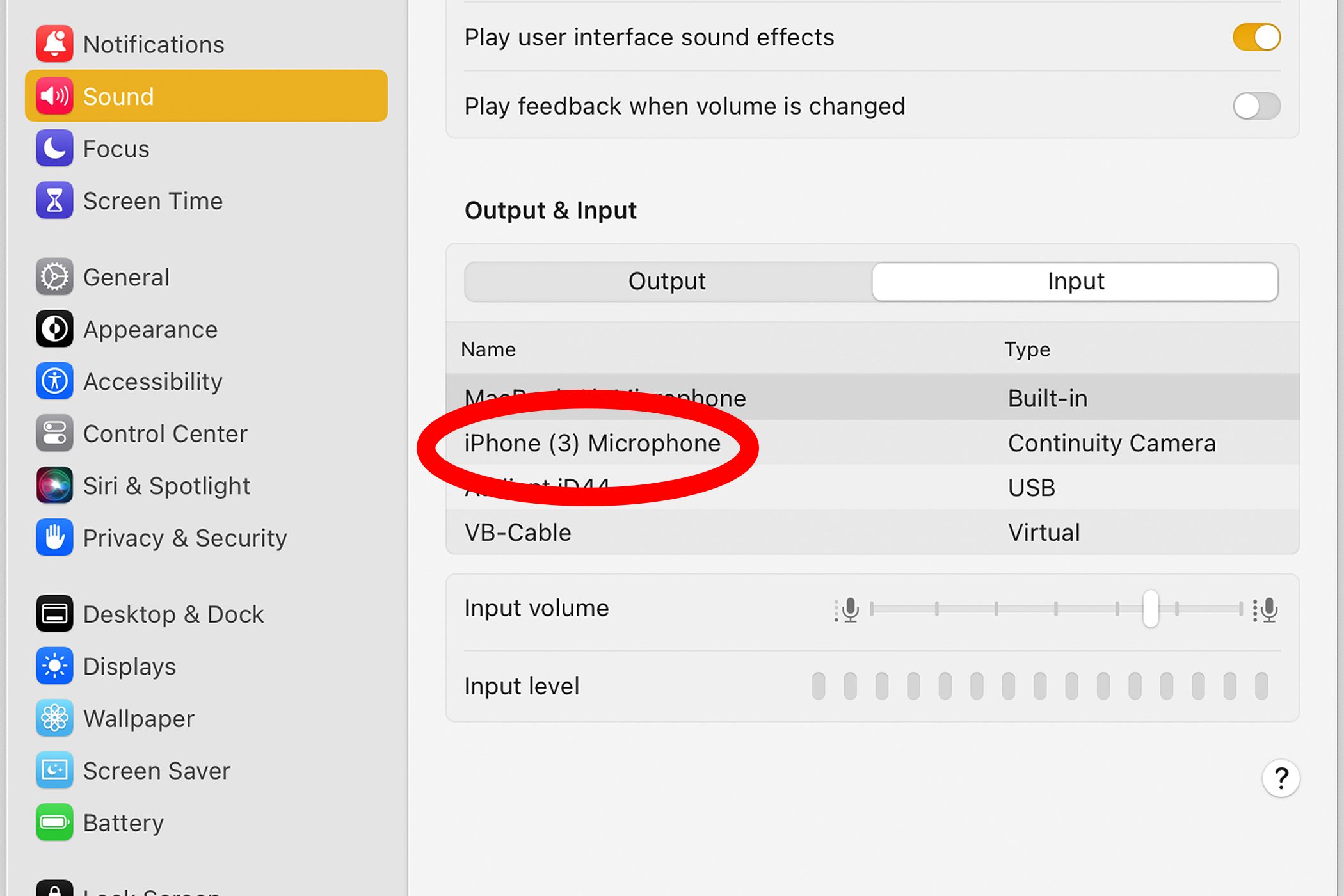The width and height of the screenshot is (1344, 896).
Task: Switch to the Output tab
Action: (667, 282)
